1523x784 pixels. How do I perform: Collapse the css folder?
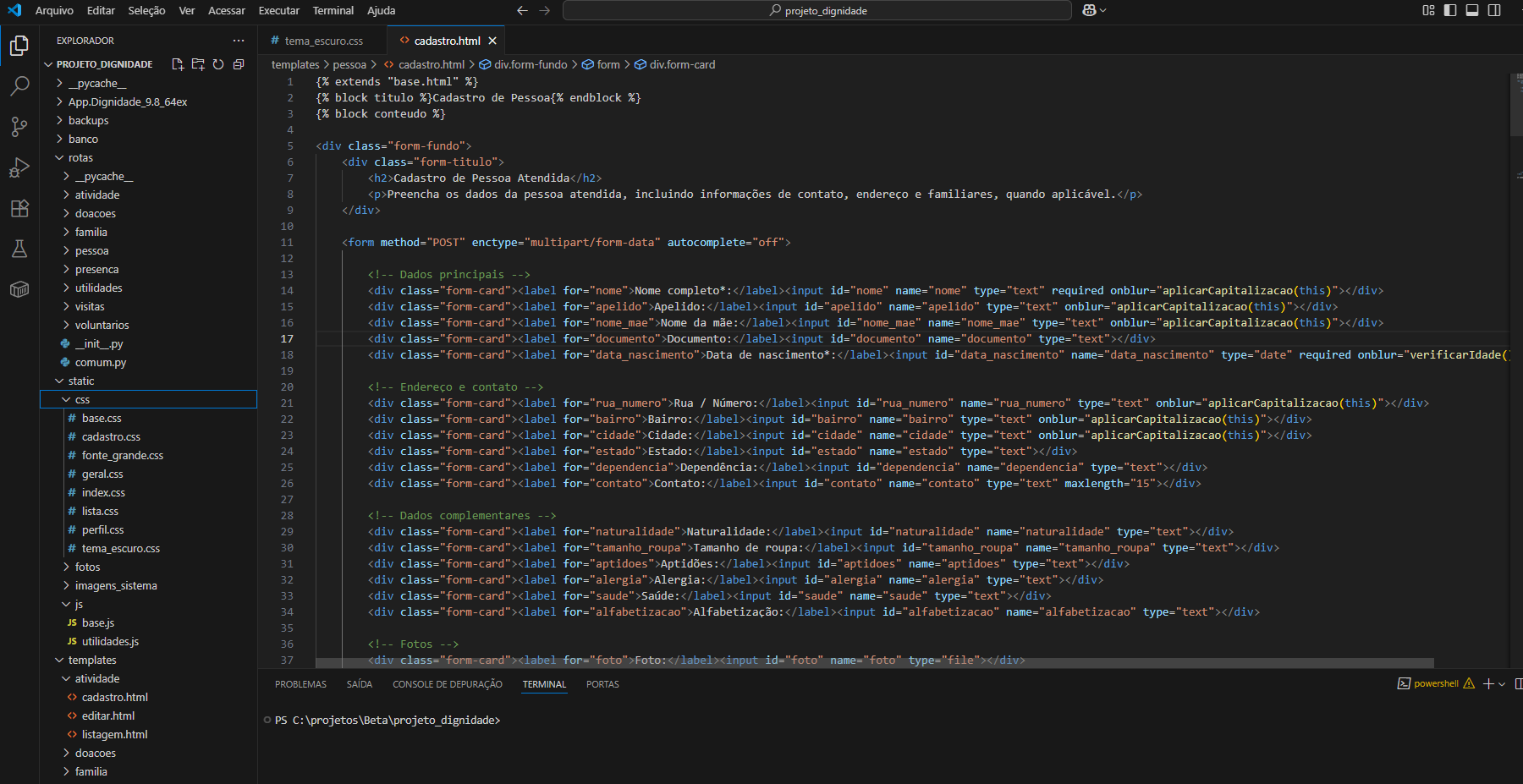tap(66, 399)
